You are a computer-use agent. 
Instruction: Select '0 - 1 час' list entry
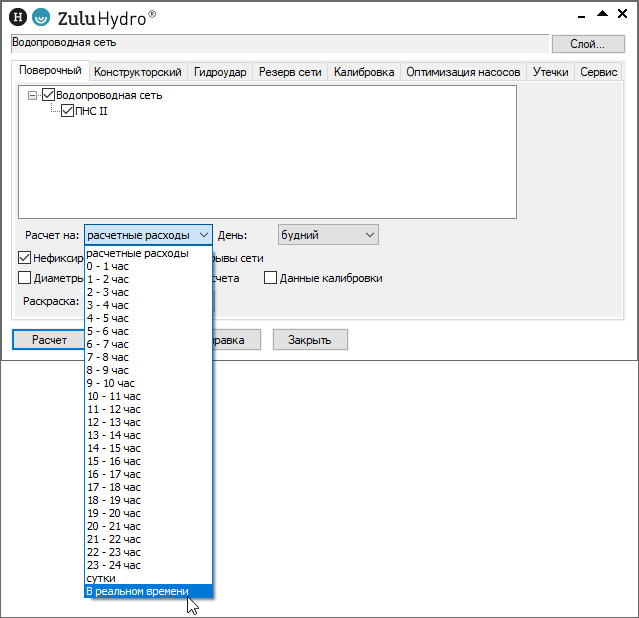108,266
